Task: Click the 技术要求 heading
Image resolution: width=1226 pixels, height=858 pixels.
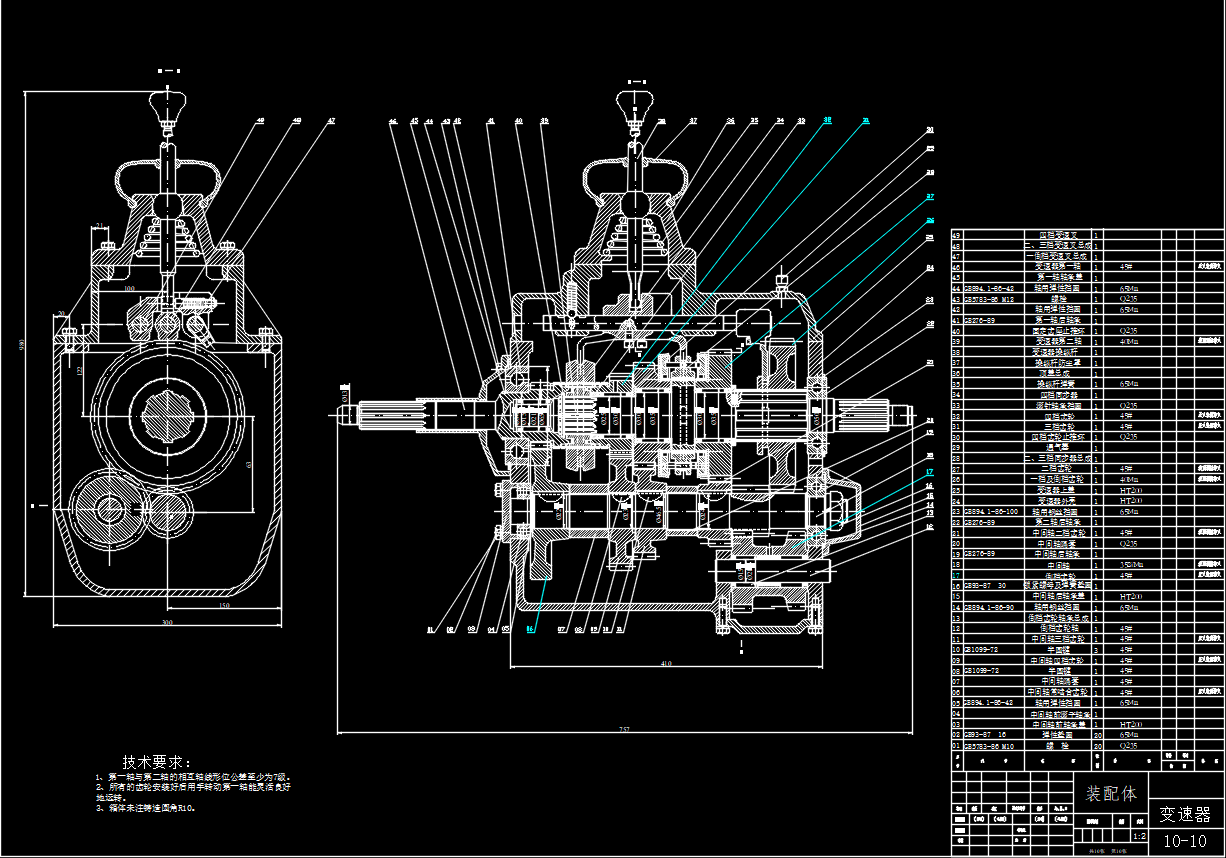Action: tap(156, 762)
